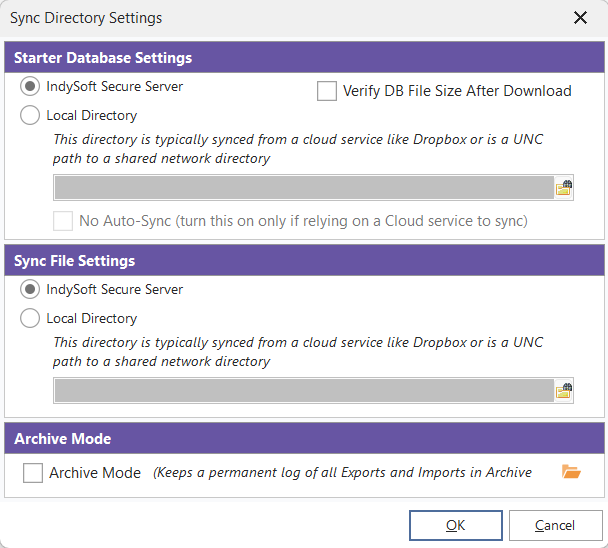
Task: Select IndySoft Secure Server under Starter Database Settings
Action: (30, 87)
